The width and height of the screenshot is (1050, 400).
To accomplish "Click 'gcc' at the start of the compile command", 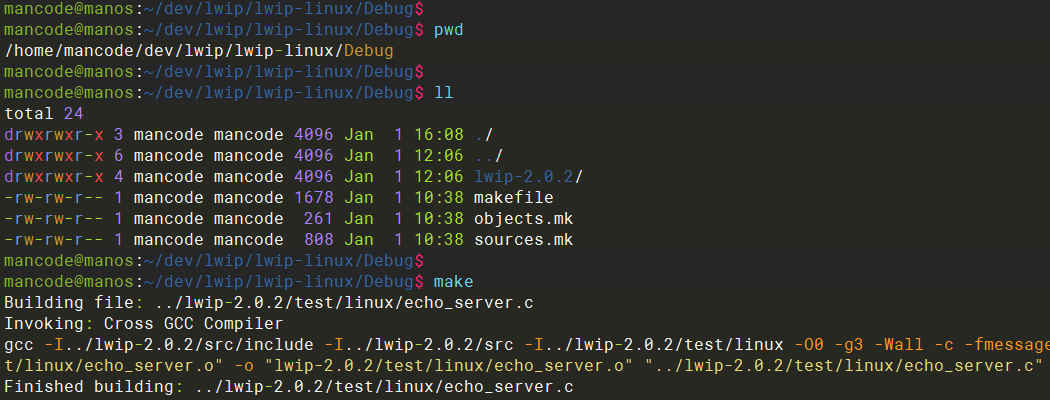I will click(19, 345).
